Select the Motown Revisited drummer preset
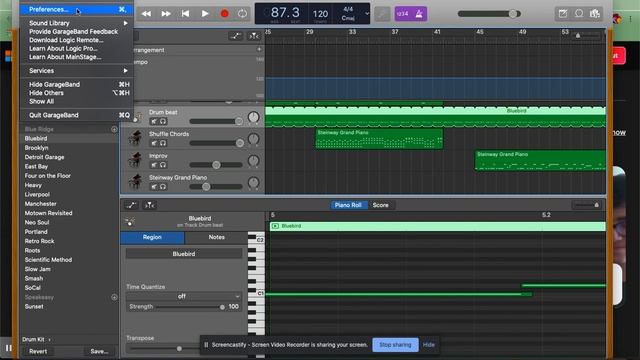The image size is (640, 360). point(48,213)
